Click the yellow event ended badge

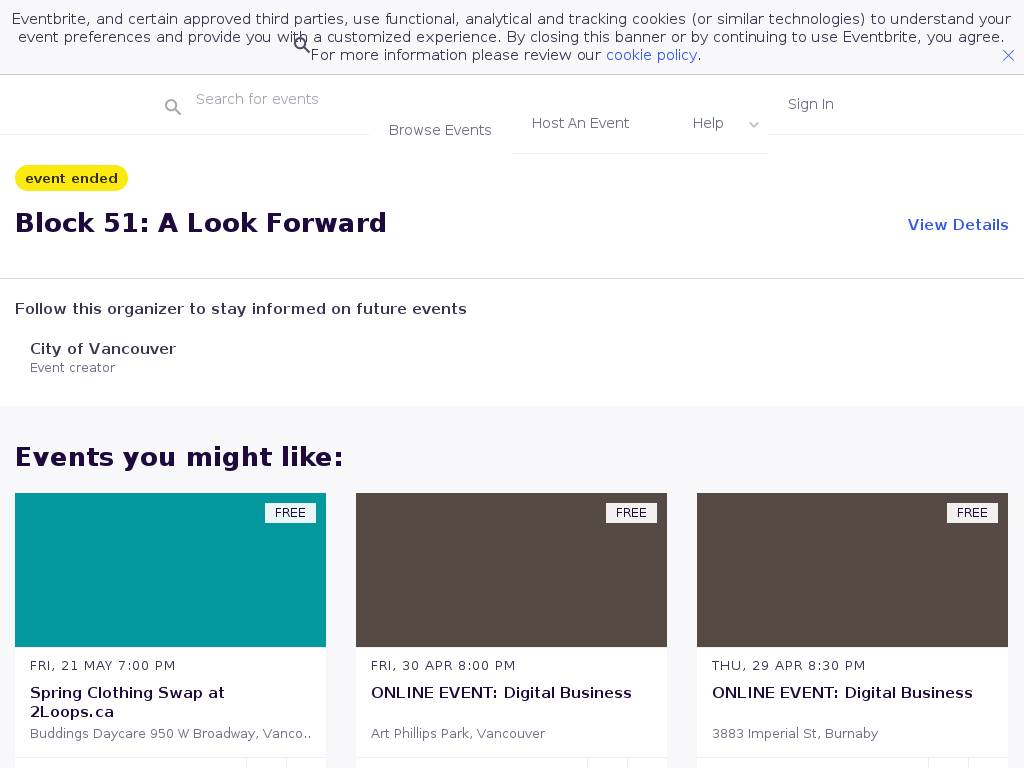71,178
